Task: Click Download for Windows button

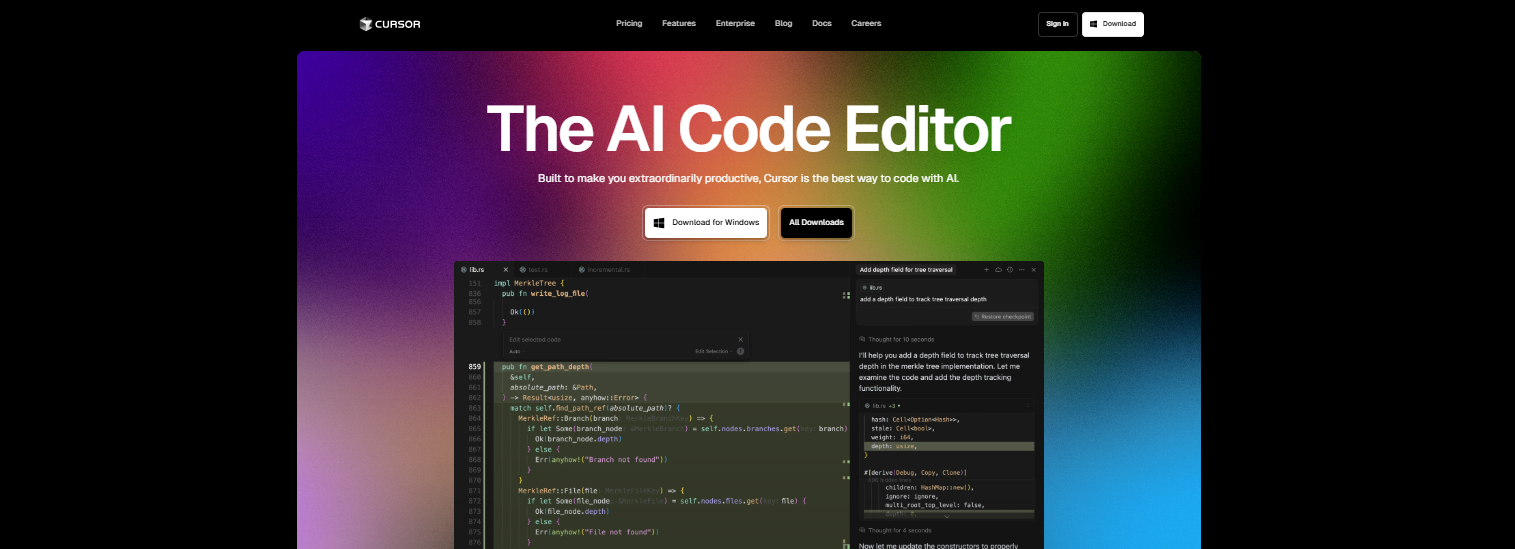Action: tap(706, 223)
